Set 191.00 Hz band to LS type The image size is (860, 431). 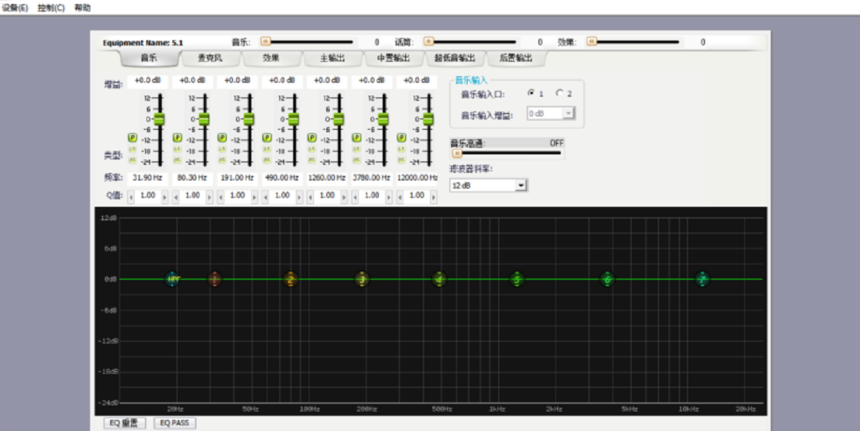(x=222, y=149)
